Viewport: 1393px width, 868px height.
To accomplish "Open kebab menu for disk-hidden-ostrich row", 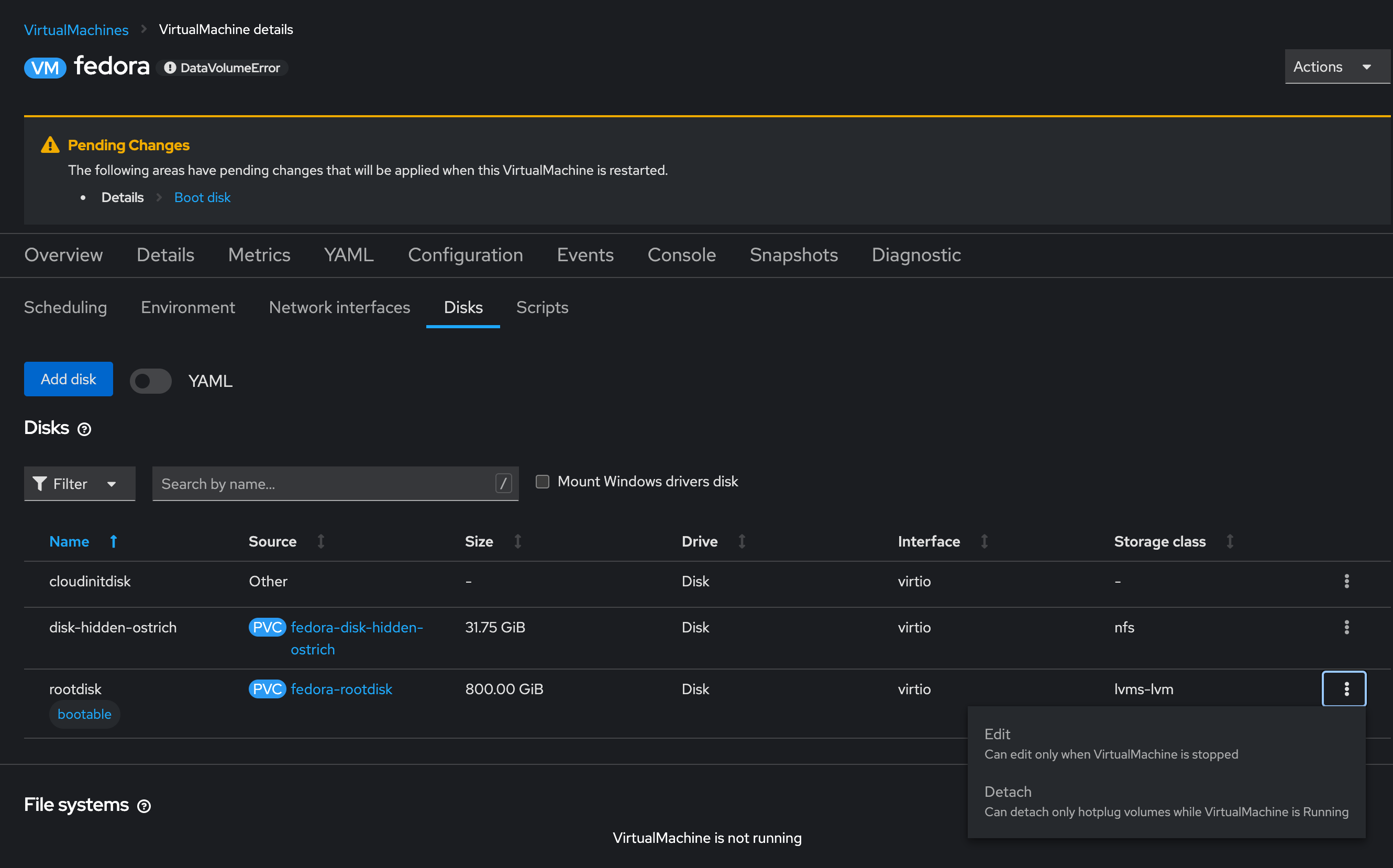I will [1346, 627].
